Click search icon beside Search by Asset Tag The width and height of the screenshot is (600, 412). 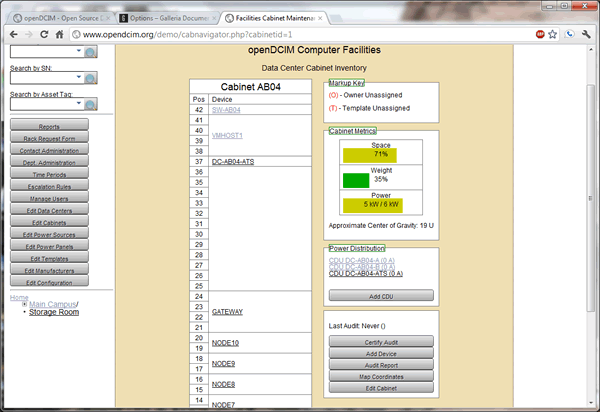coord(90,105)
